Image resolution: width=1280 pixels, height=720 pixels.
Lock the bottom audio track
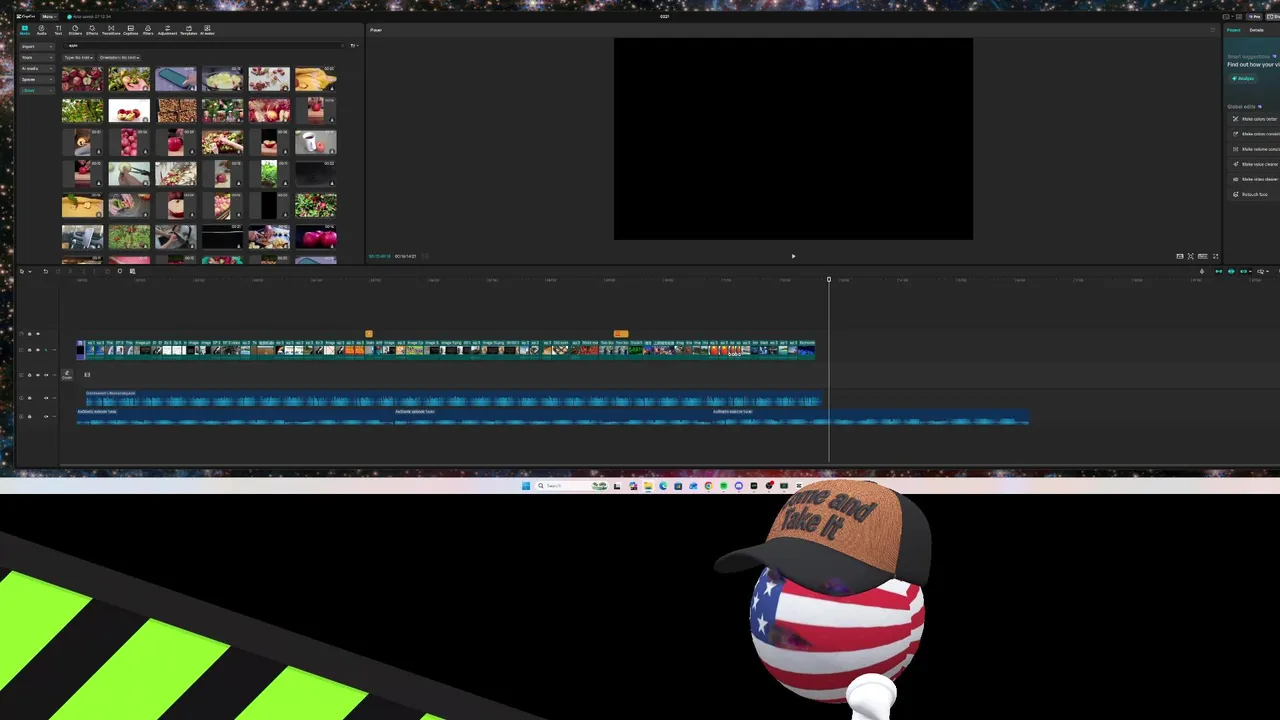pos(30,417)
